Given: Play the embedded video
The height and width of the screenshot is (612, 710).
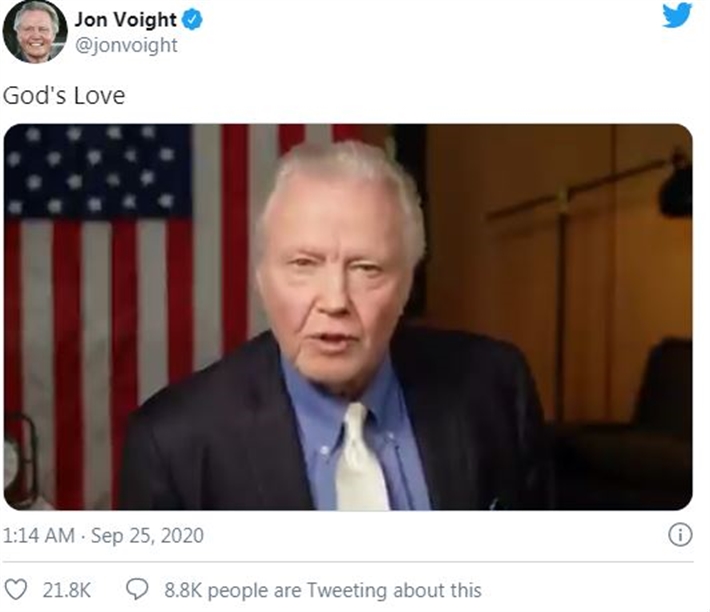Looking at the screenshot, I should [348, 317].
